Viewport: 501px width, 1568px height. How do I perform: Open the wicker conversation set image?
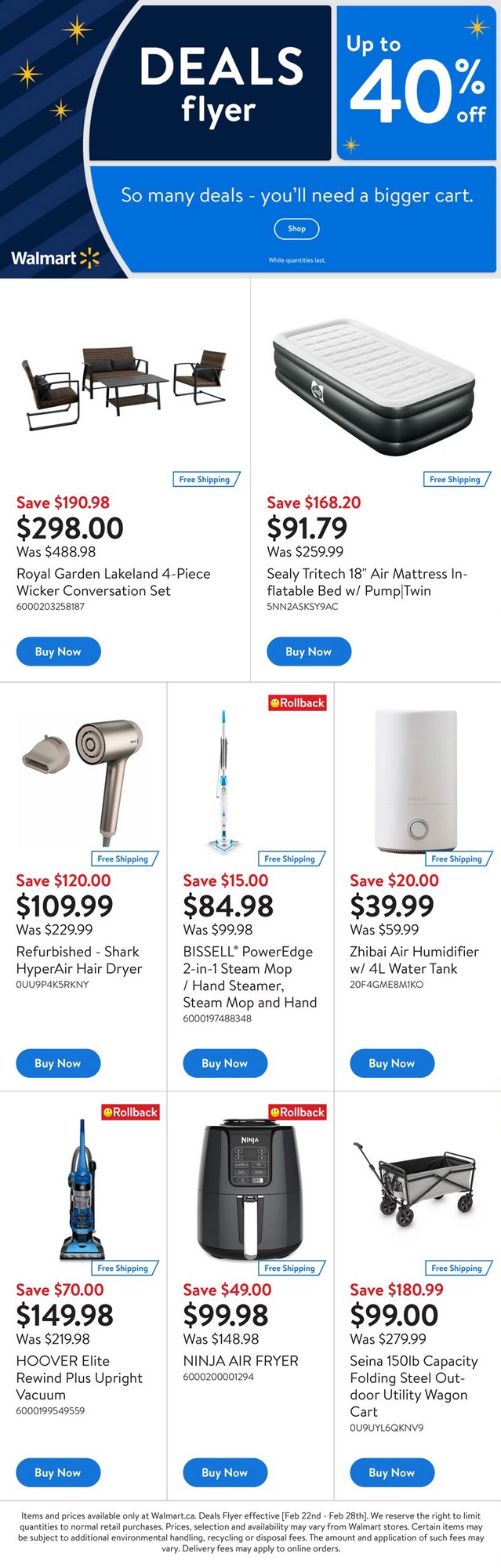(x=125, y=382)
